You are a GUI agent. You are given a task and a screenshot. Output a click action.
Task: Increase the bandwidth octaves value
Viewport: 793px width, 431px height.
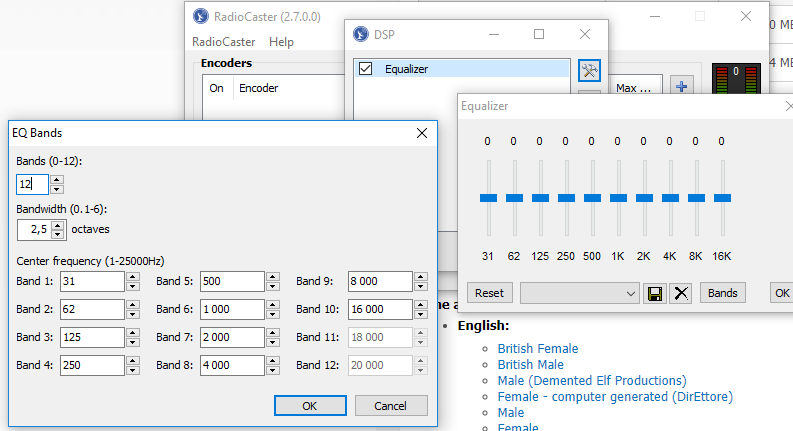tap(58, 225)
